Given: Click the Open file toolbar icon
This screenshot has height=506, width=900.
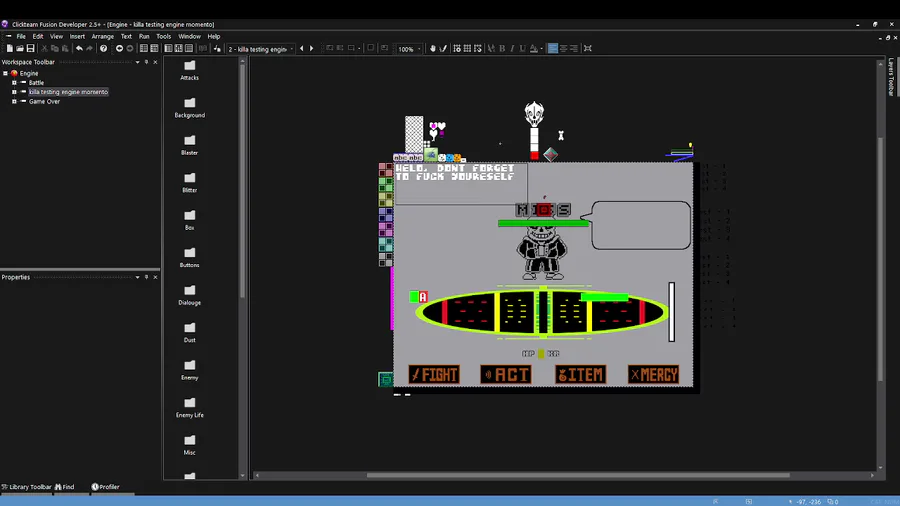Looking at the screenshot, I should tap(20, 49).
